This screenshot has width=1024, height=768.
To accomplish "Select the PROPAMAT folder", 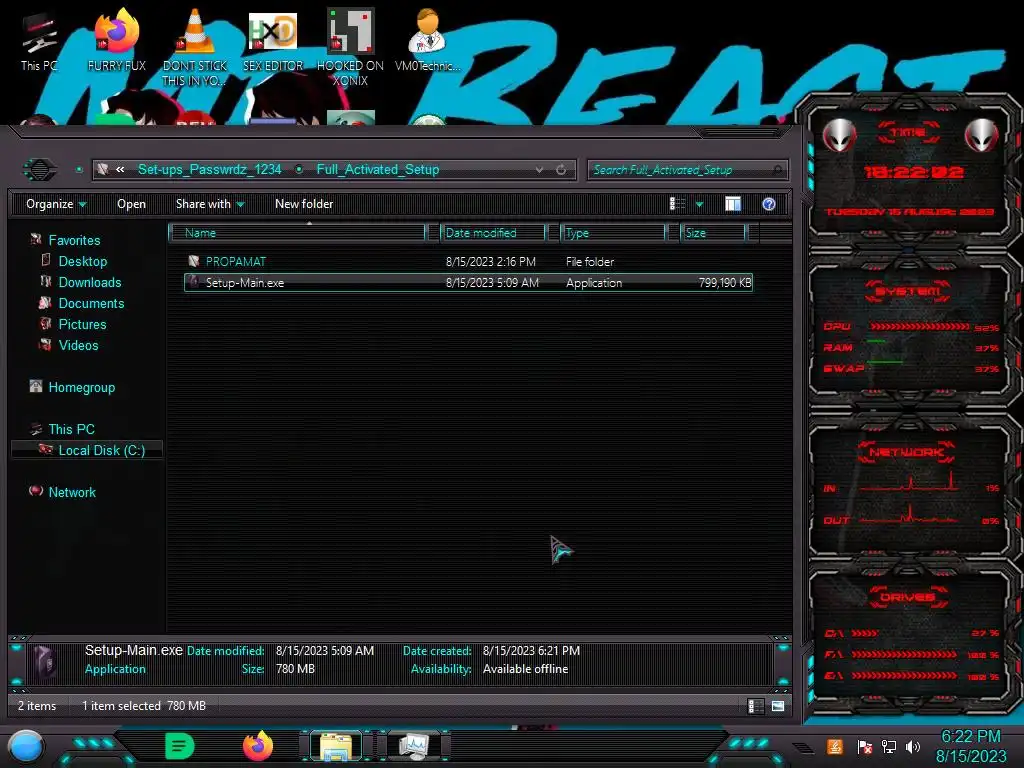I will [468, 262].
